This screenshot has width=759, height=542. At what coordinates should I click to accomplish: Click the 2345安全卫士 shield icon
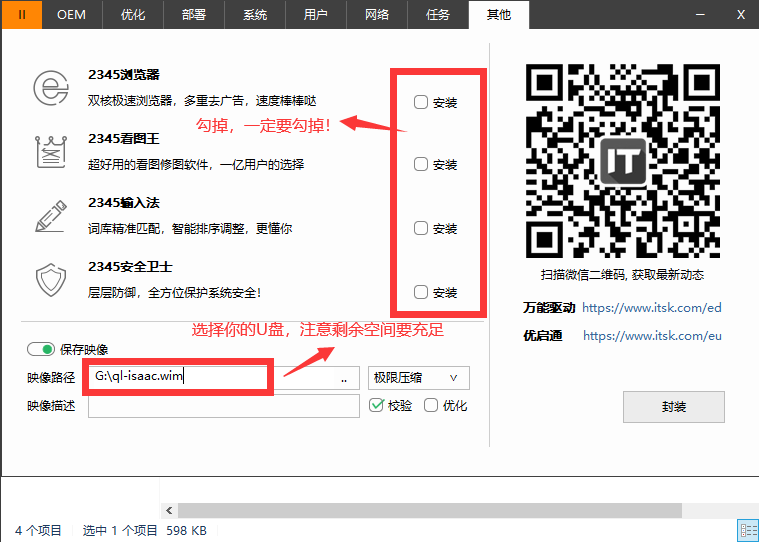(x=50, y=280)
